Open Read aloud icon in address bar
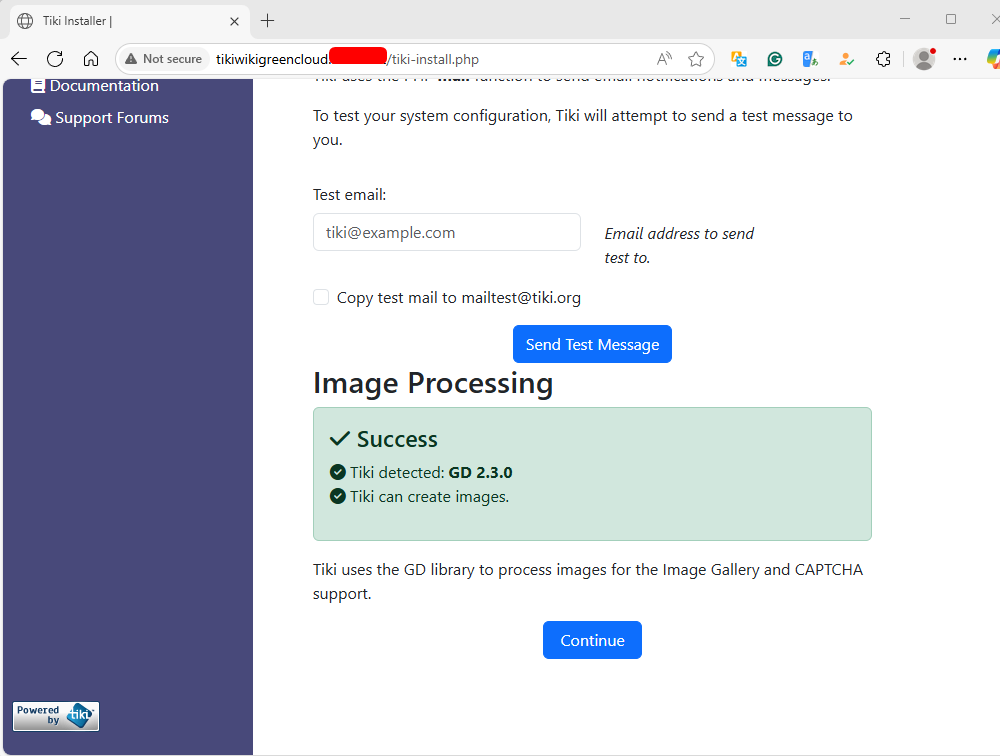 664,59
